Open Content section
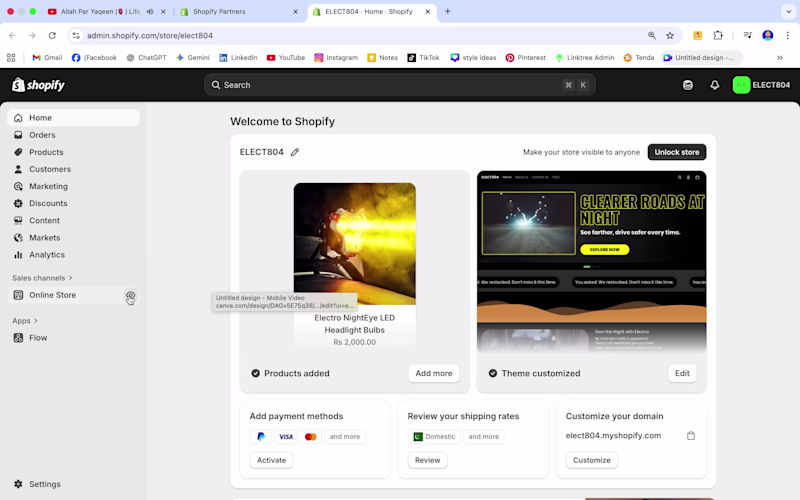800x500 pixels. click(73, 220)
